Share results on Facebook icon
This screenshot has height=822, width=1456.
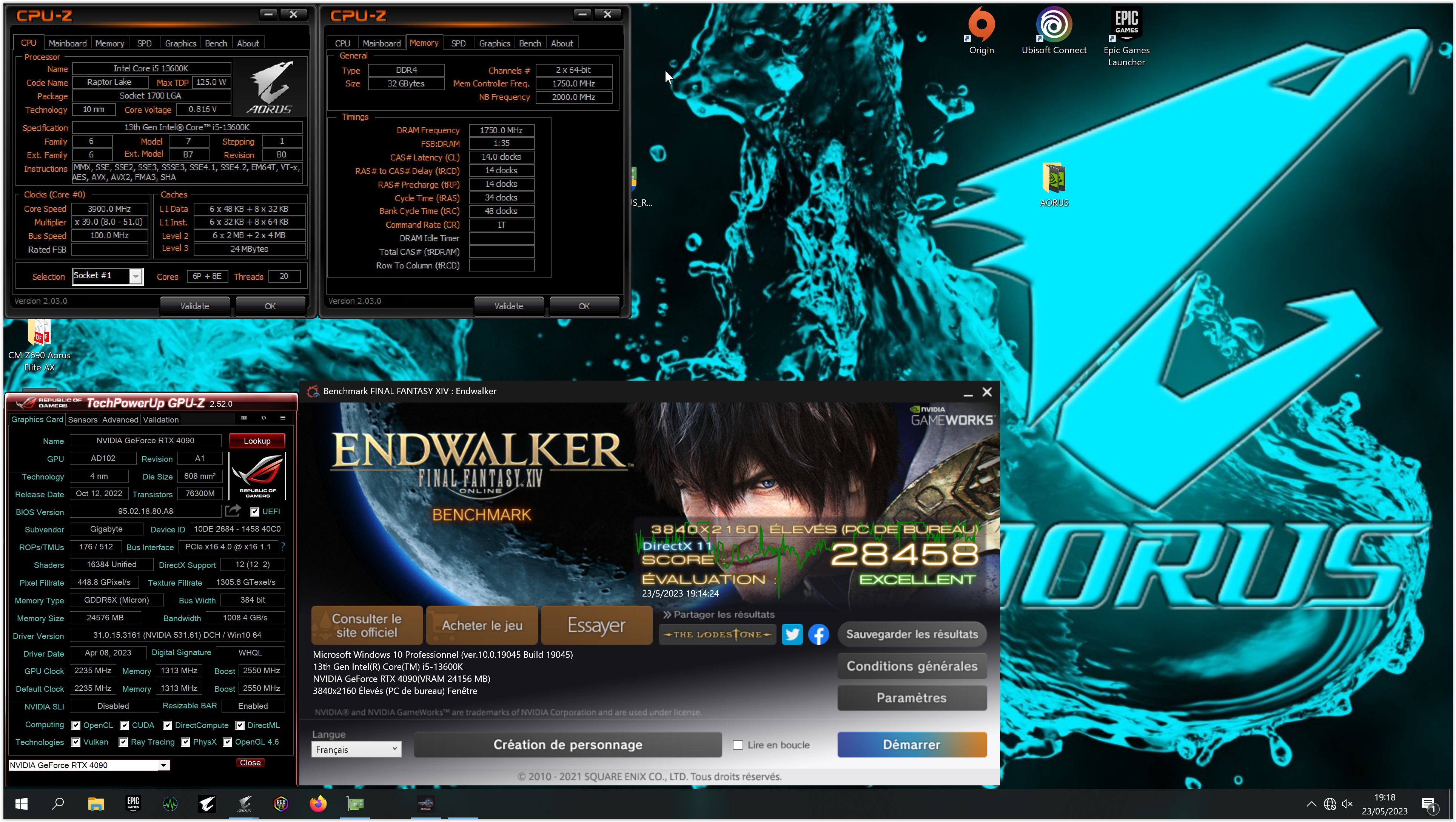(818, 634)
